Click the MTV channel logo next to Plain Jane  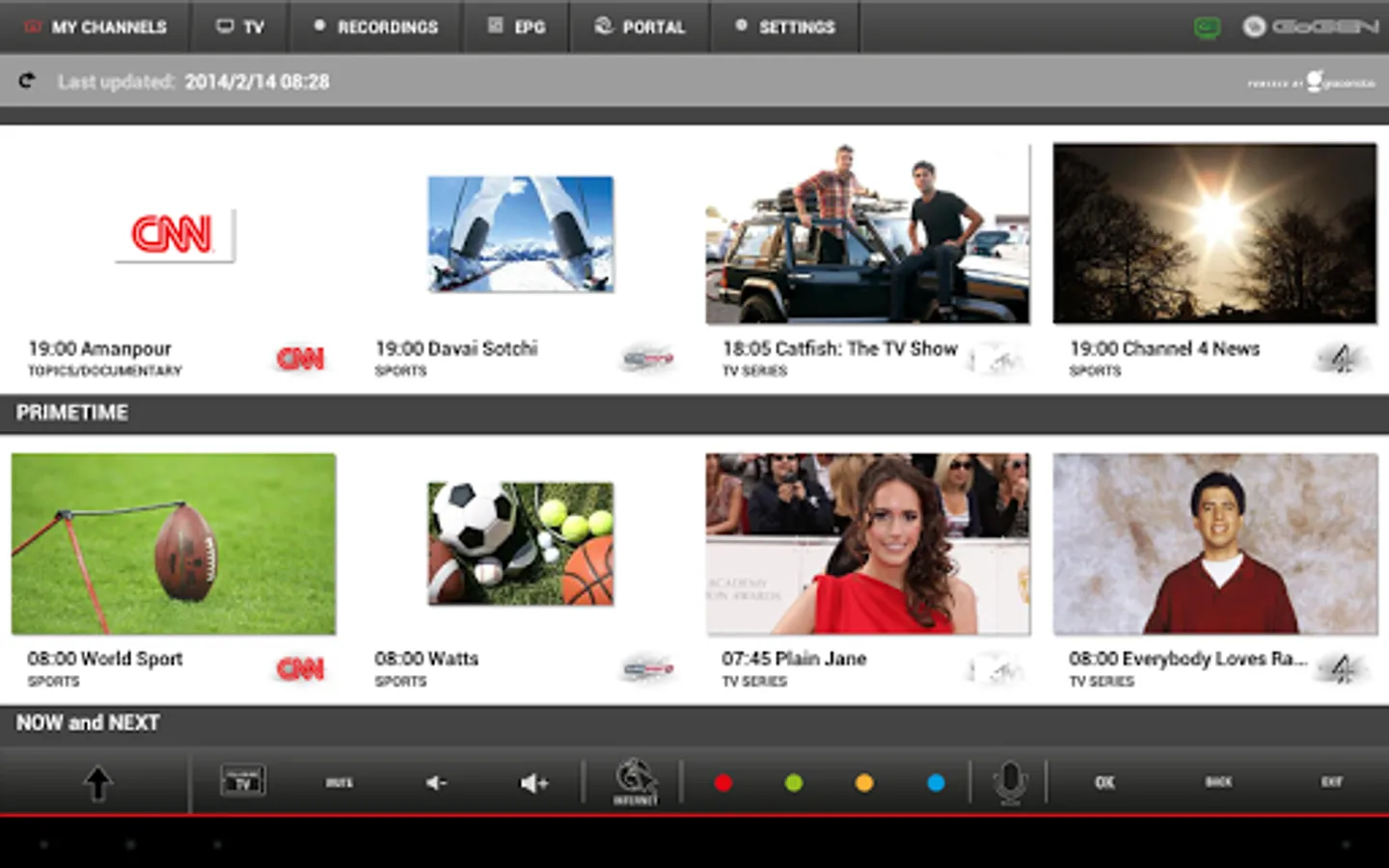pyautogui.click(x=996, y=669)
